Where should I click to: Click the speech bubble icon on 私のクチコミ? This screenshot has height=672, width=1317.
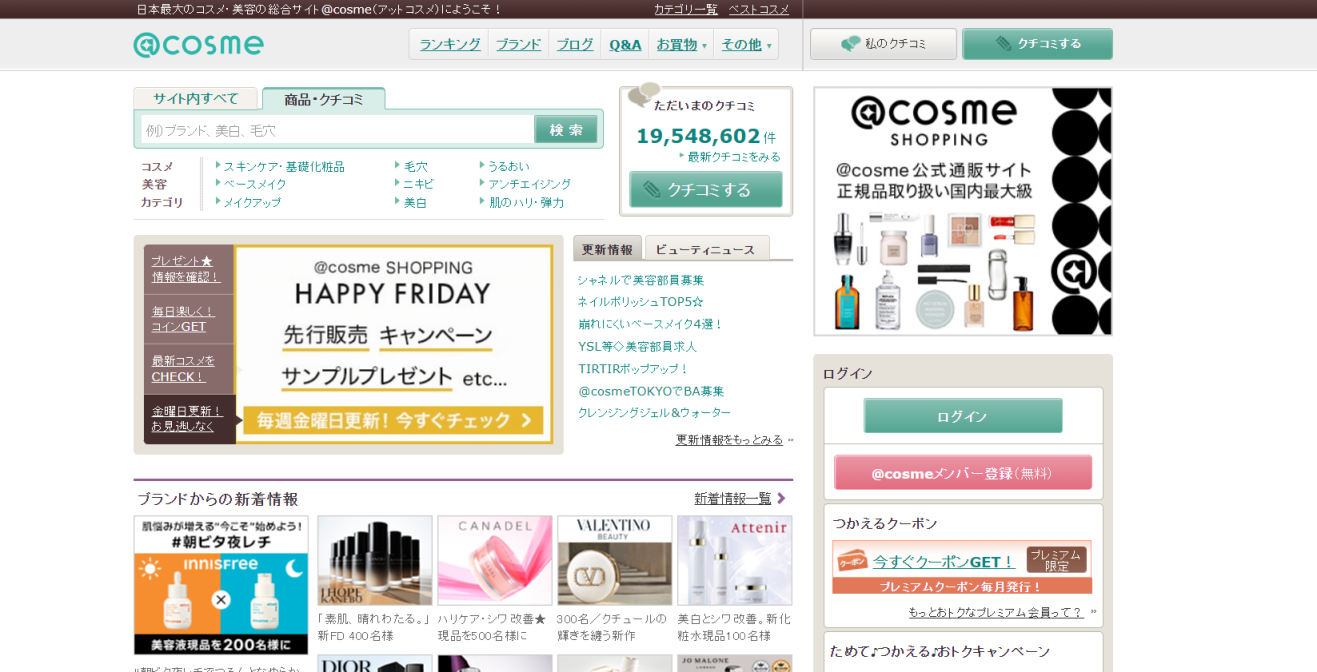[x=849, y=44]
